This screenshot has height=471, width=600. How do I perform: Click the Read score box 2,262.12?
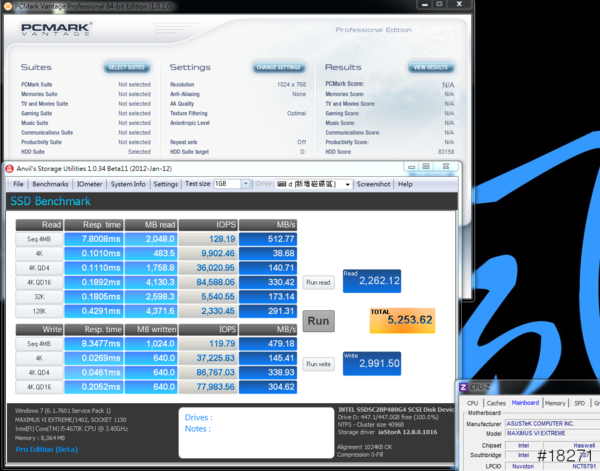tap(372, 281)
